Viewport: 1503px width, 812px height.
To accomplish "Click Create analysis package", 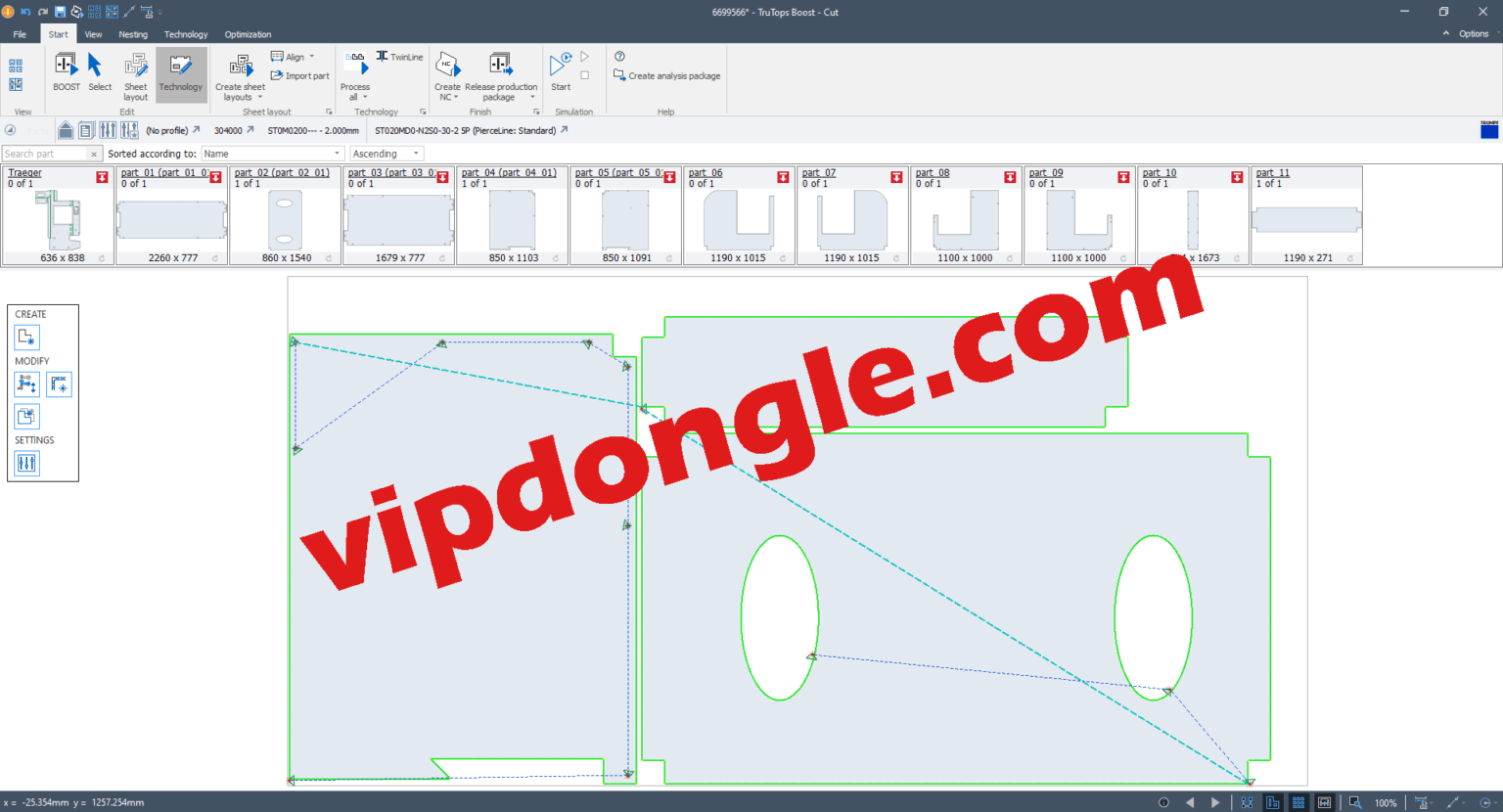I will point(666,74).
